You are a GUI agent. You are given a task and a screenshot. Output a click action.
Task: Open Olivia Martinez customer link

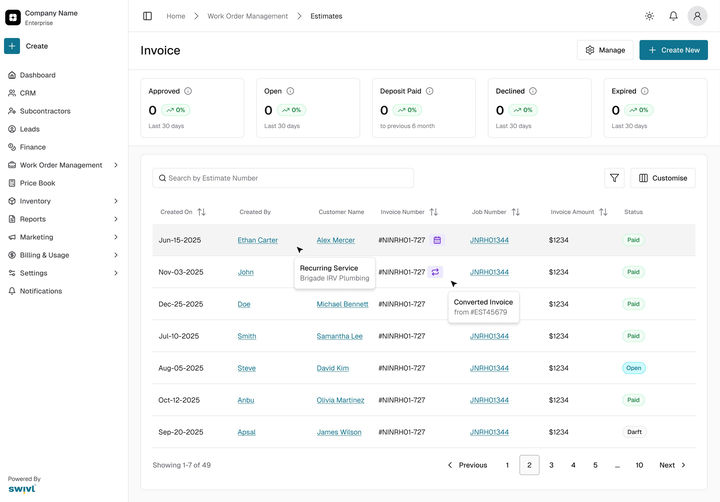click(340, 400)
